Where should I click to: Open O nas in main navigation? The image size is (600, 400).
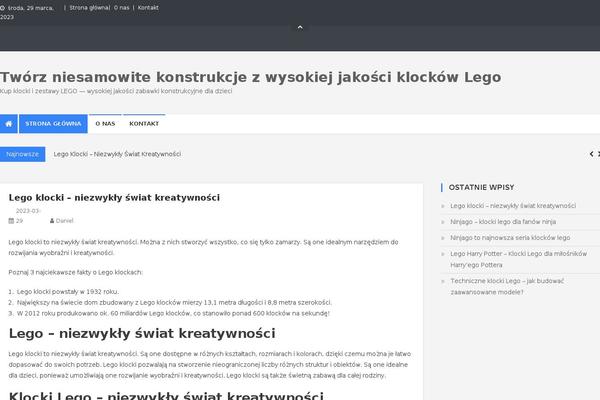[105, 124]
